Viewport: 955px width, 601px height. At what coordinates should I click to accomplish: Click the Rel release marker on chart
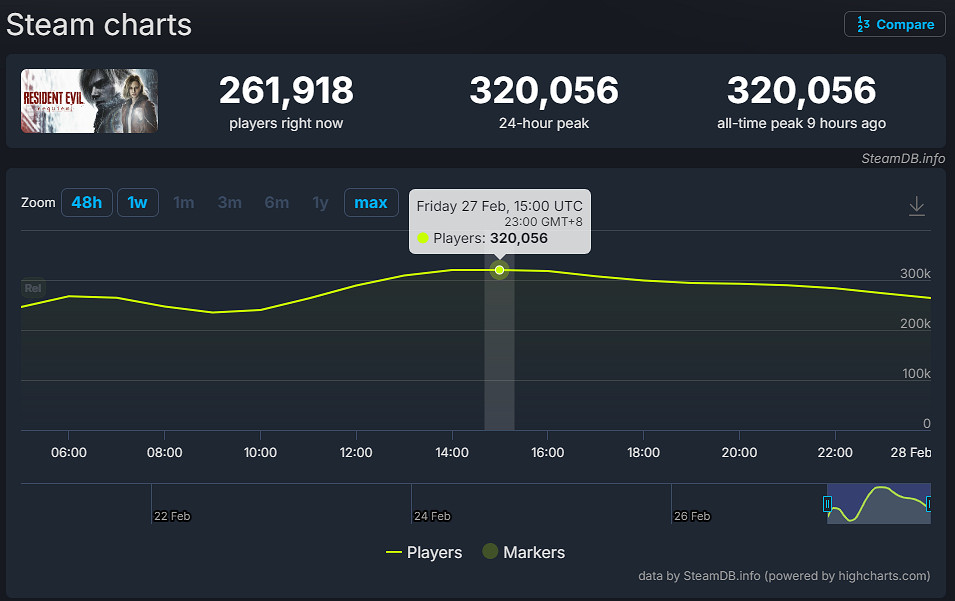pos(33,288)
